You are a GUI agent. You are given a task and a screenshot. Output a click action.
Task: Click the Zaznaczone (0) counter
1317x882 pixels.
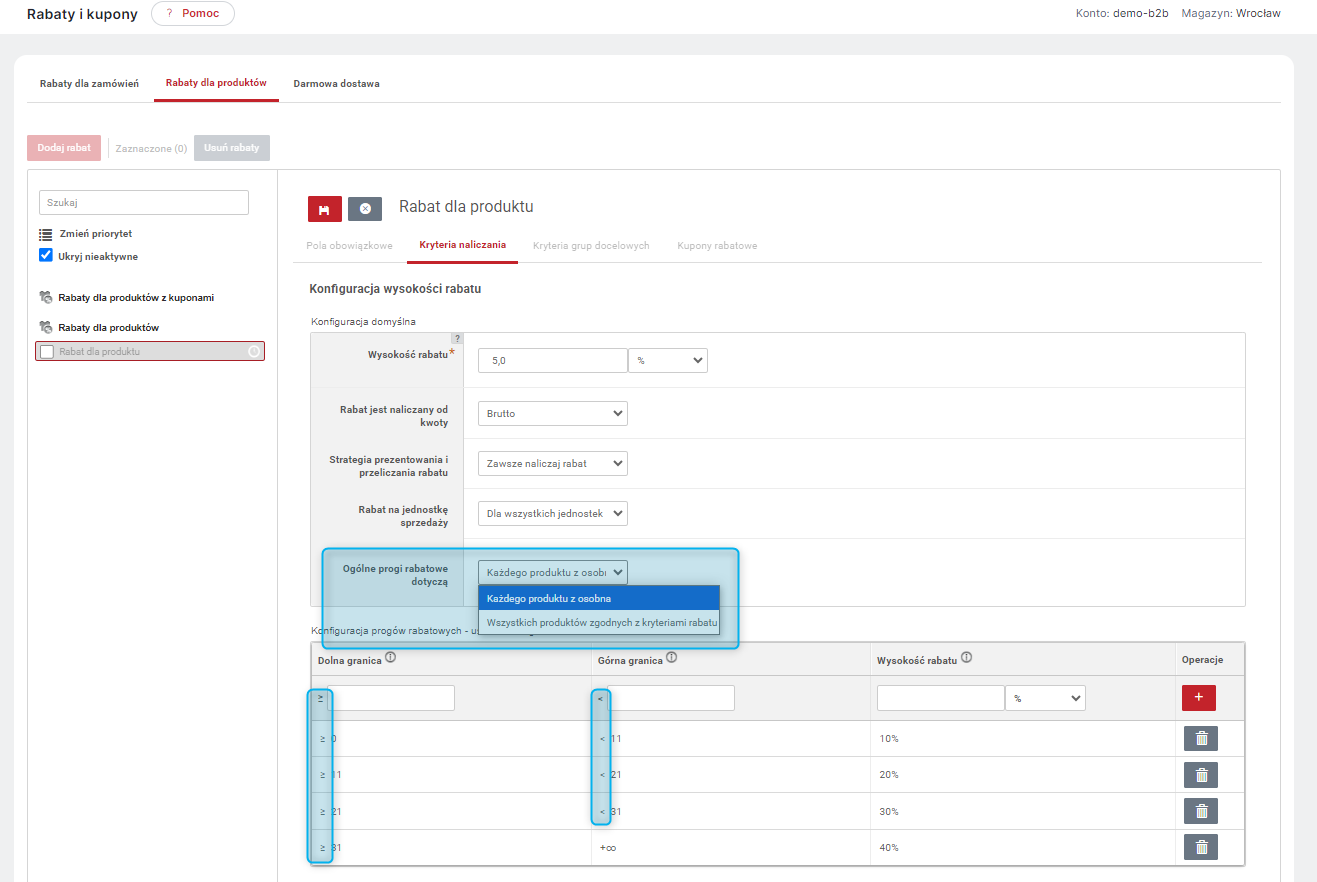point(151,149)
